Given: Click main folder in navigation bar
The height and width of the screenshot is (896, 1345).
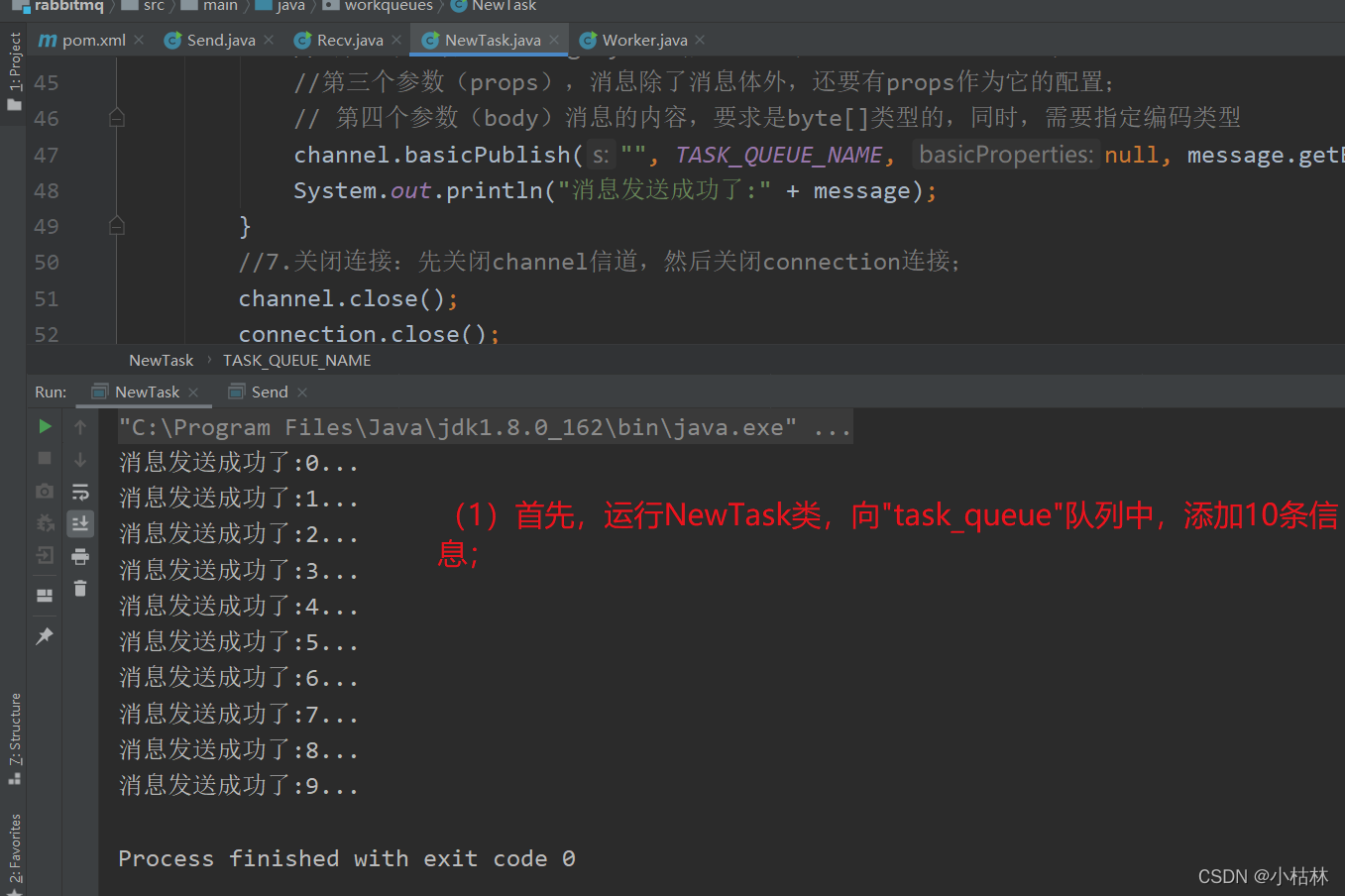Looking at the screenshot, I should pyautogui.click(x=210, y=6).
